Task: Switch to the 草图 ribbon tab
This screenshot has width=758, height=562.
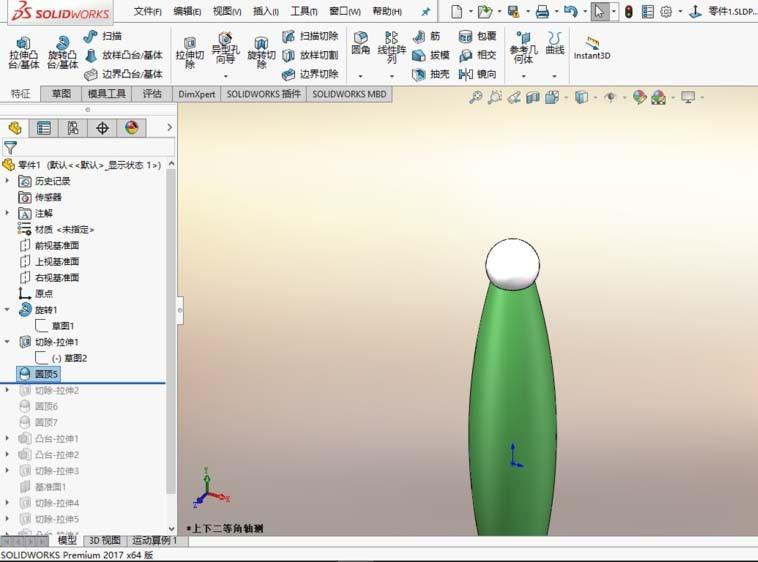Action: click(x=61, y=94)
